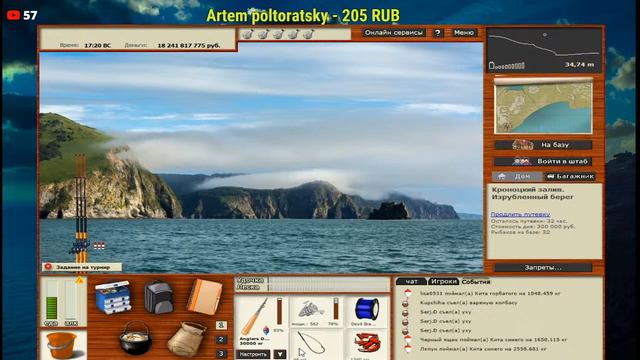Screen dimensions: 640x360
Task: Click the last silver coin icon
Action: pyautogui.click(x=308, y=34)
